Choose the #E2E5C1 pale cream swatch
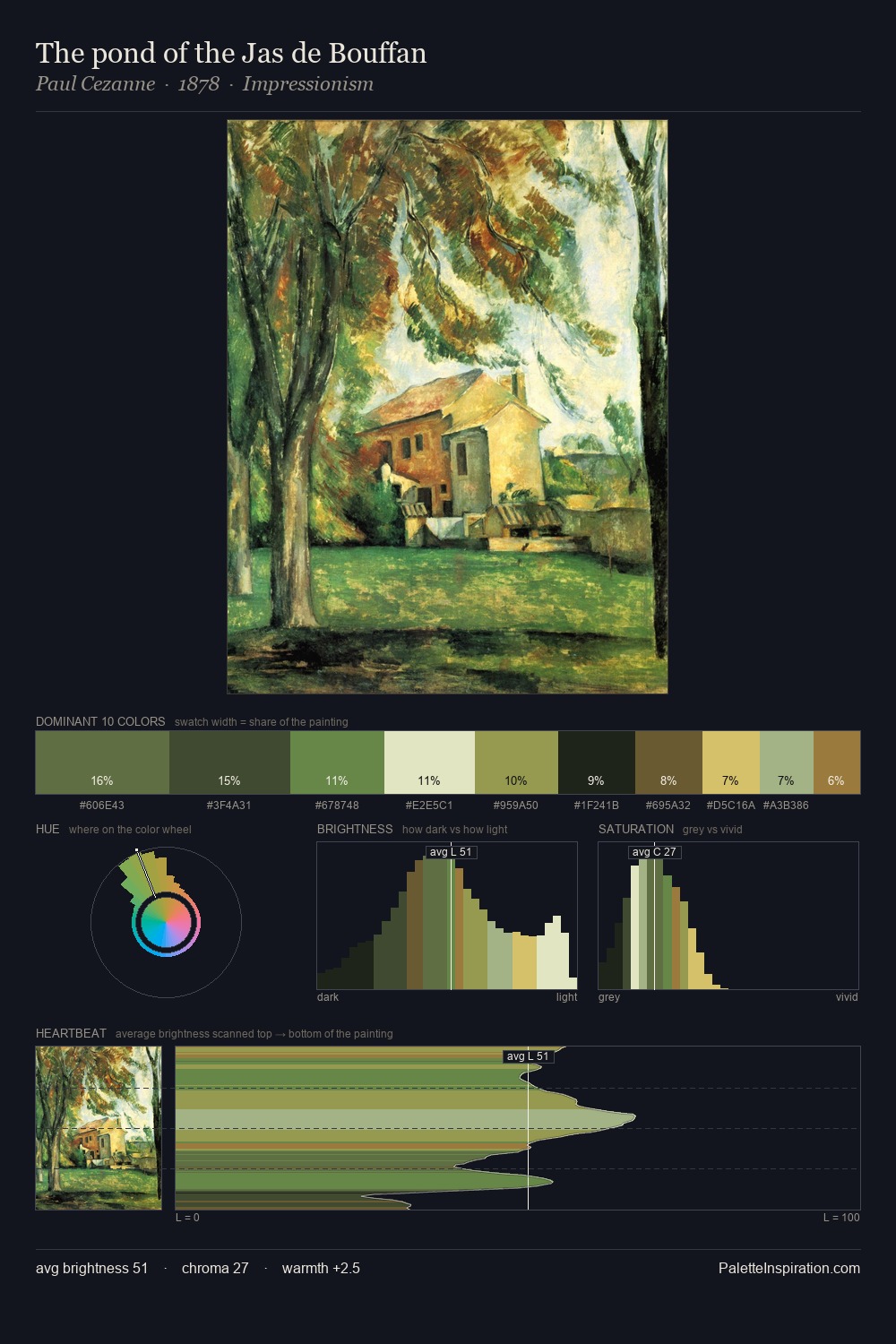Image resolution: width=896 pixels, height=1344 pixels. coord(429,762)
